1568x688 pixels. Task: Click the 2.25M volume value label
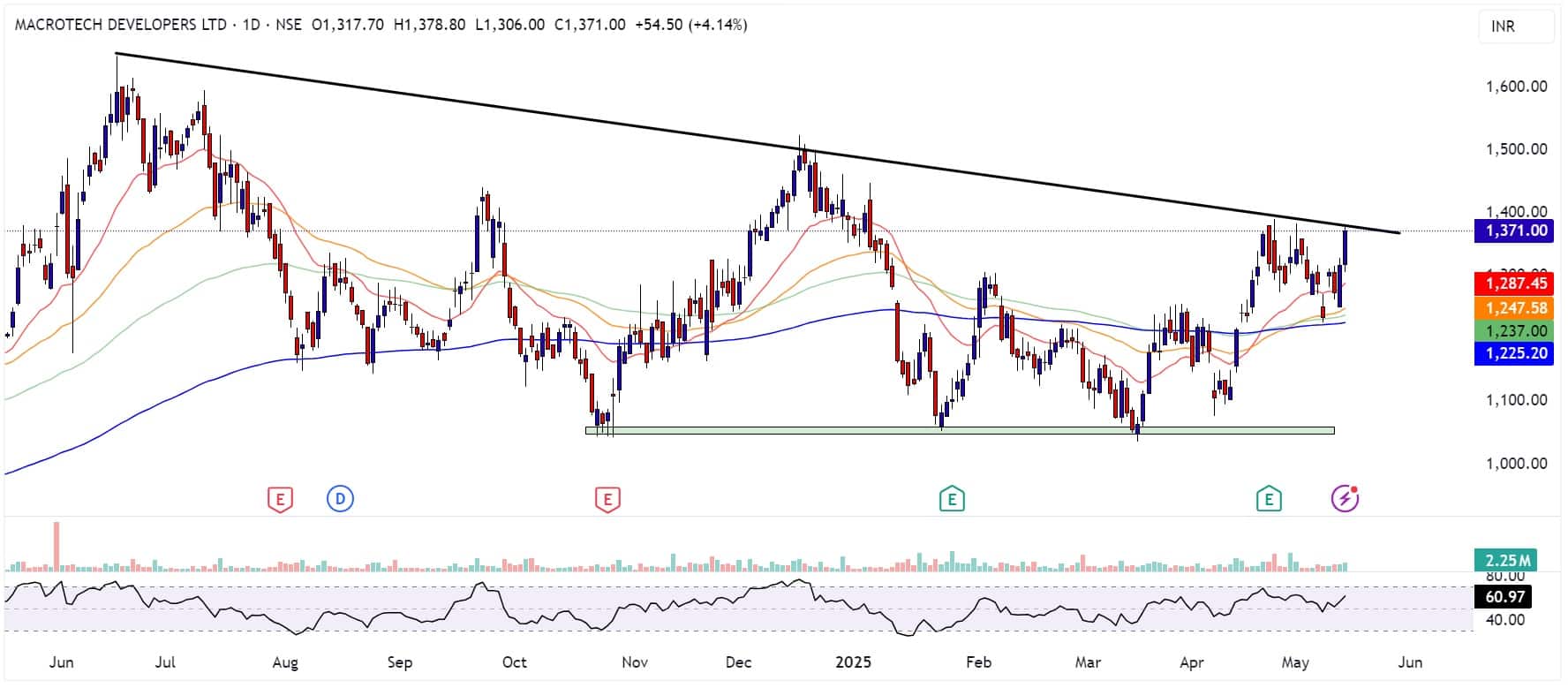point(1506,561)
